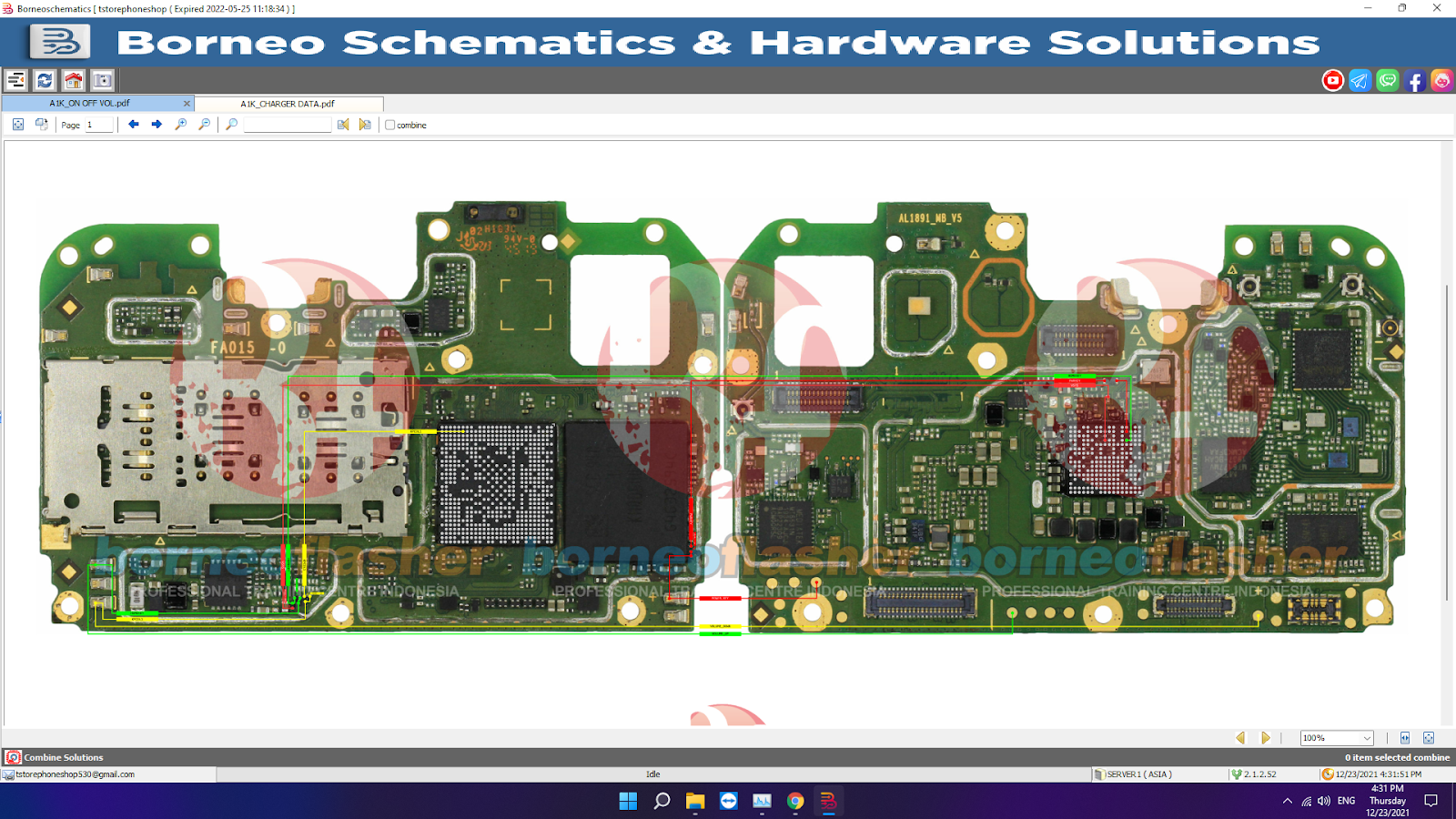
Task: Click the yellow next arrow at bottom
Action: 1265,738
